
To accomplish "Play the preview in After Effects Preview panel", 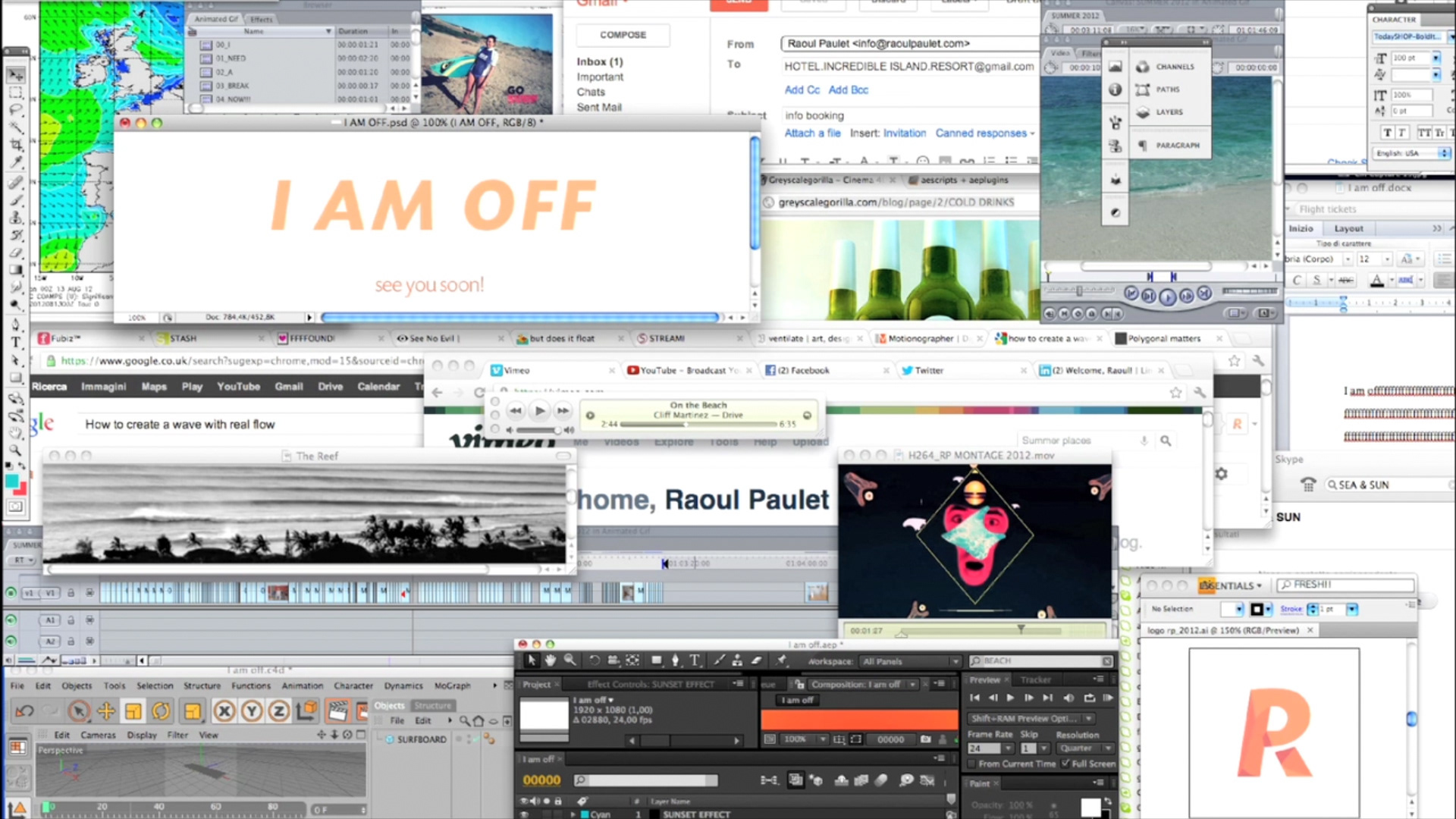I will [1010, 698].
